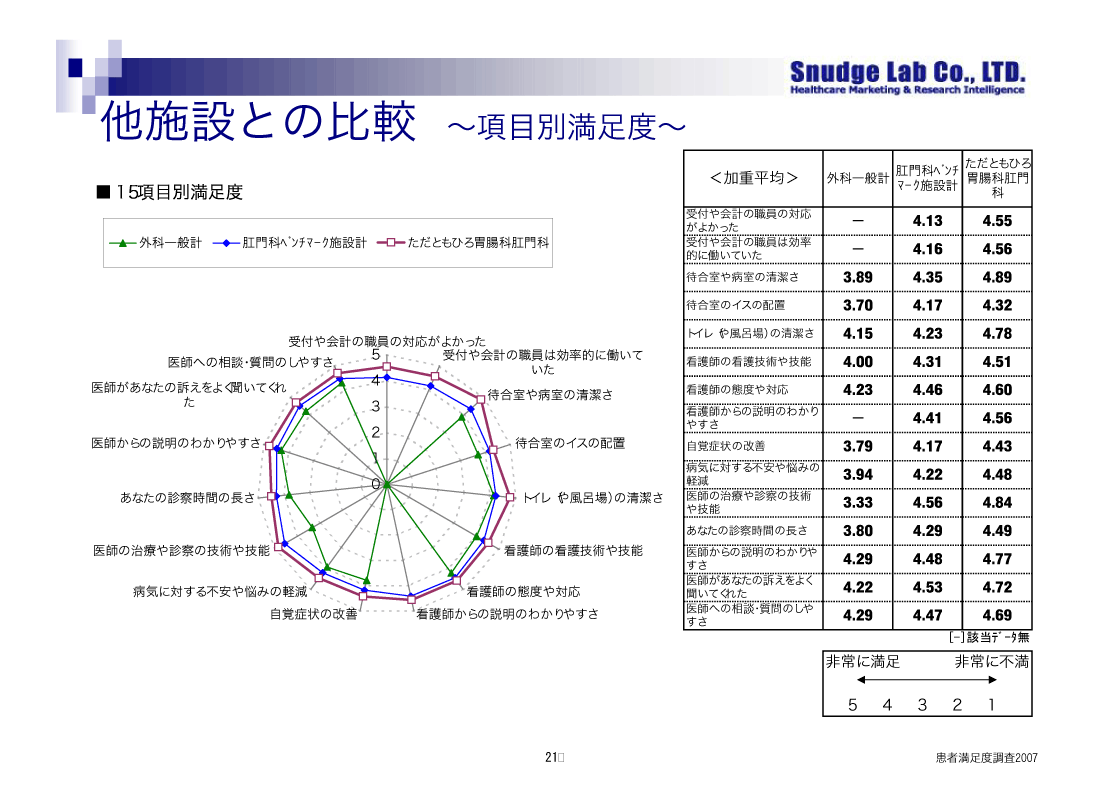Click the scale label 非常に不満
The image size is (1111, 785).
[x=992, y=662]
